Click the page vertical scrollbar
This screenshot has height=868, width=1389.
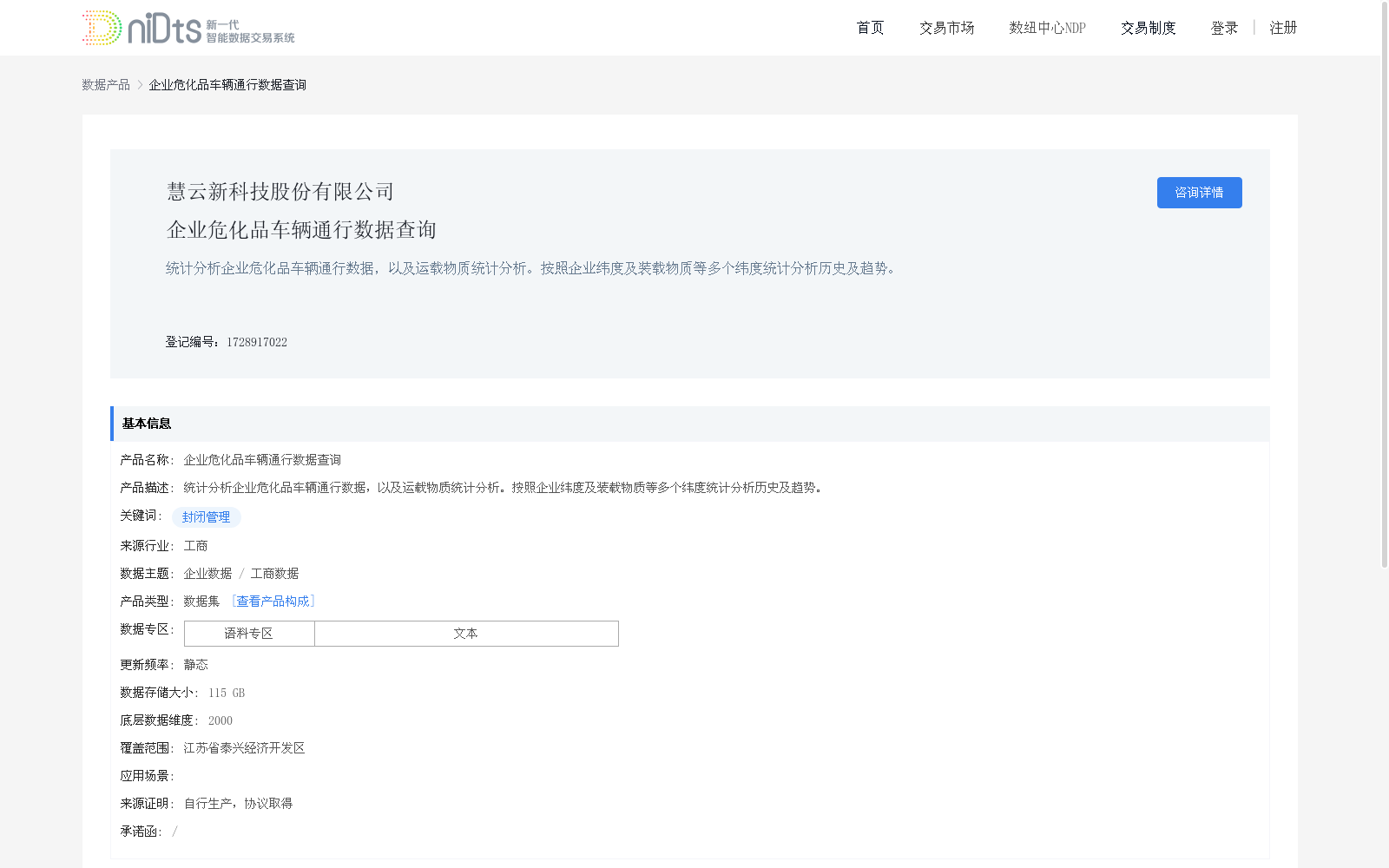point(1385,286)
